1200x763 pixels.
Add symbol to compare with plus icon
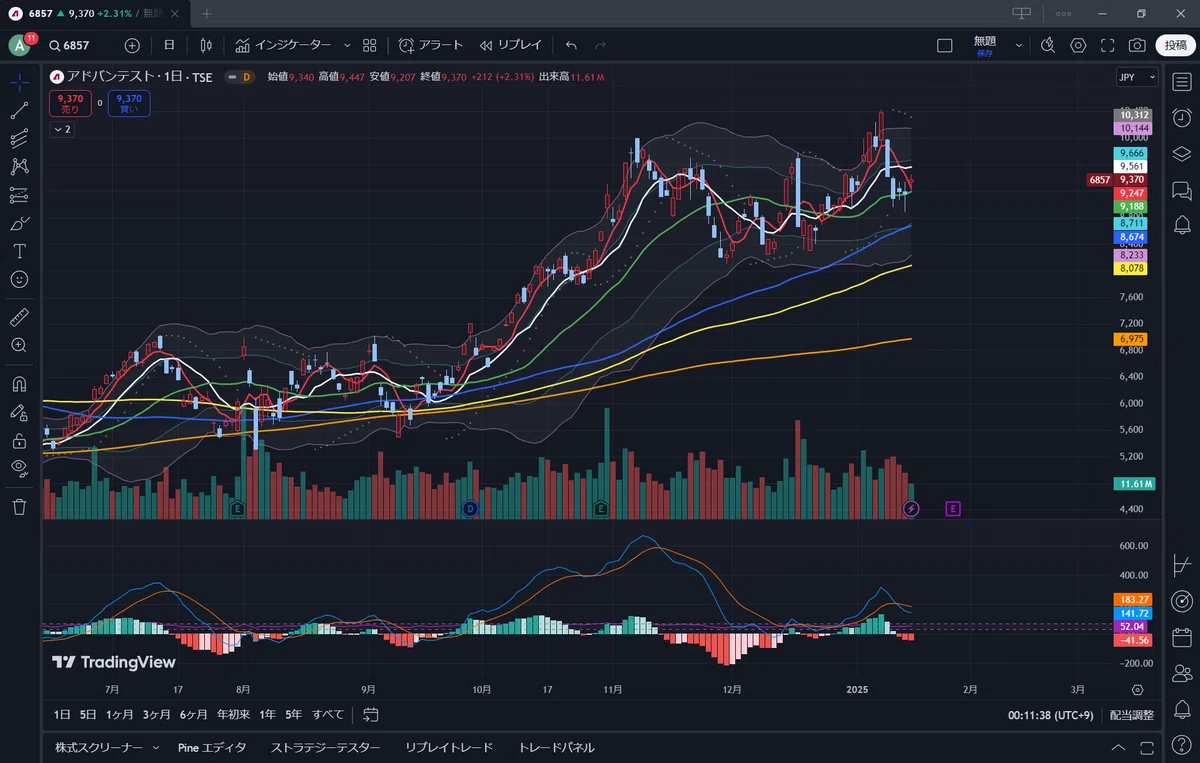[x=132, y=45]
